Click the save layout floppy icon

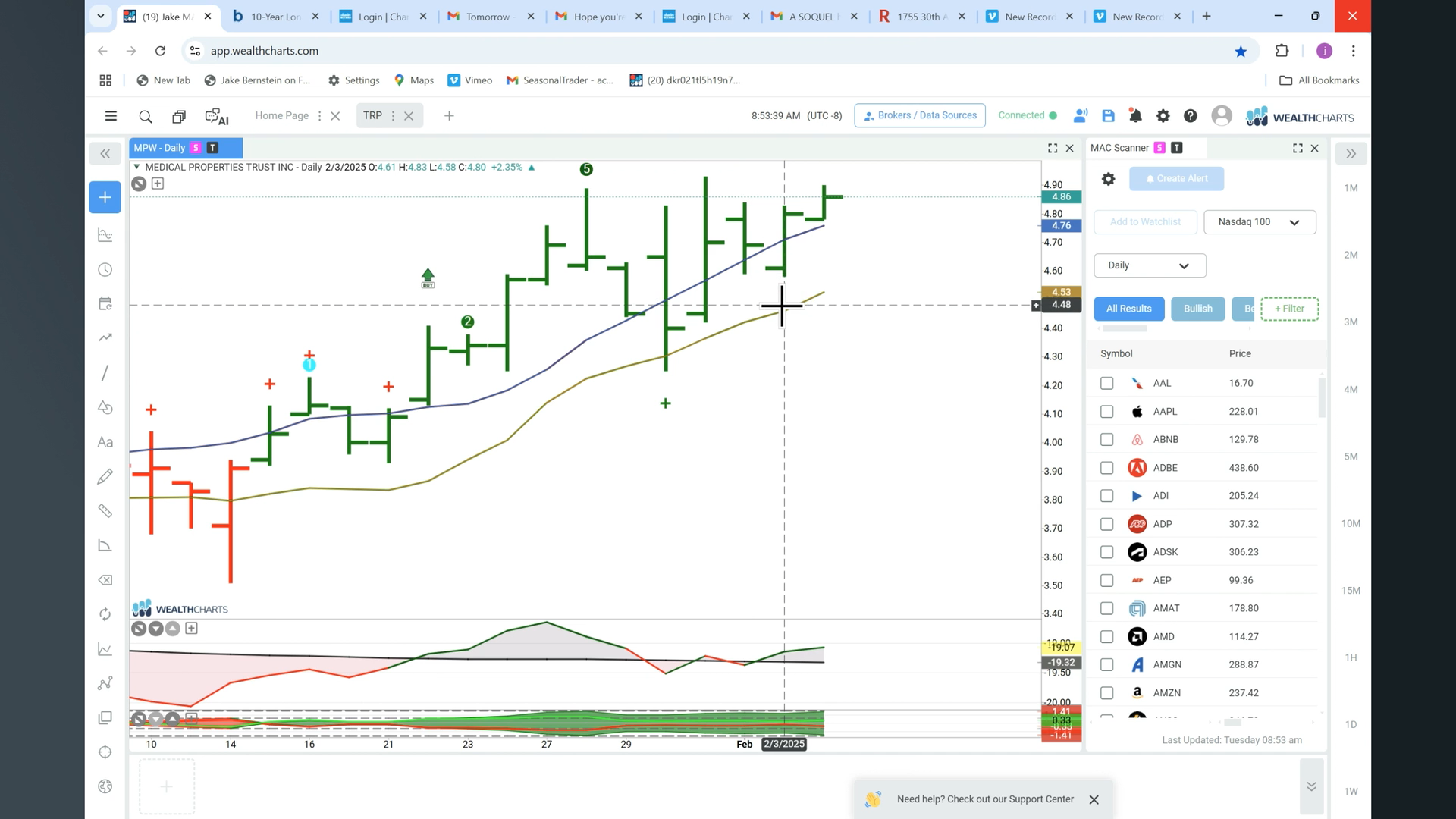pos(1108,116)
